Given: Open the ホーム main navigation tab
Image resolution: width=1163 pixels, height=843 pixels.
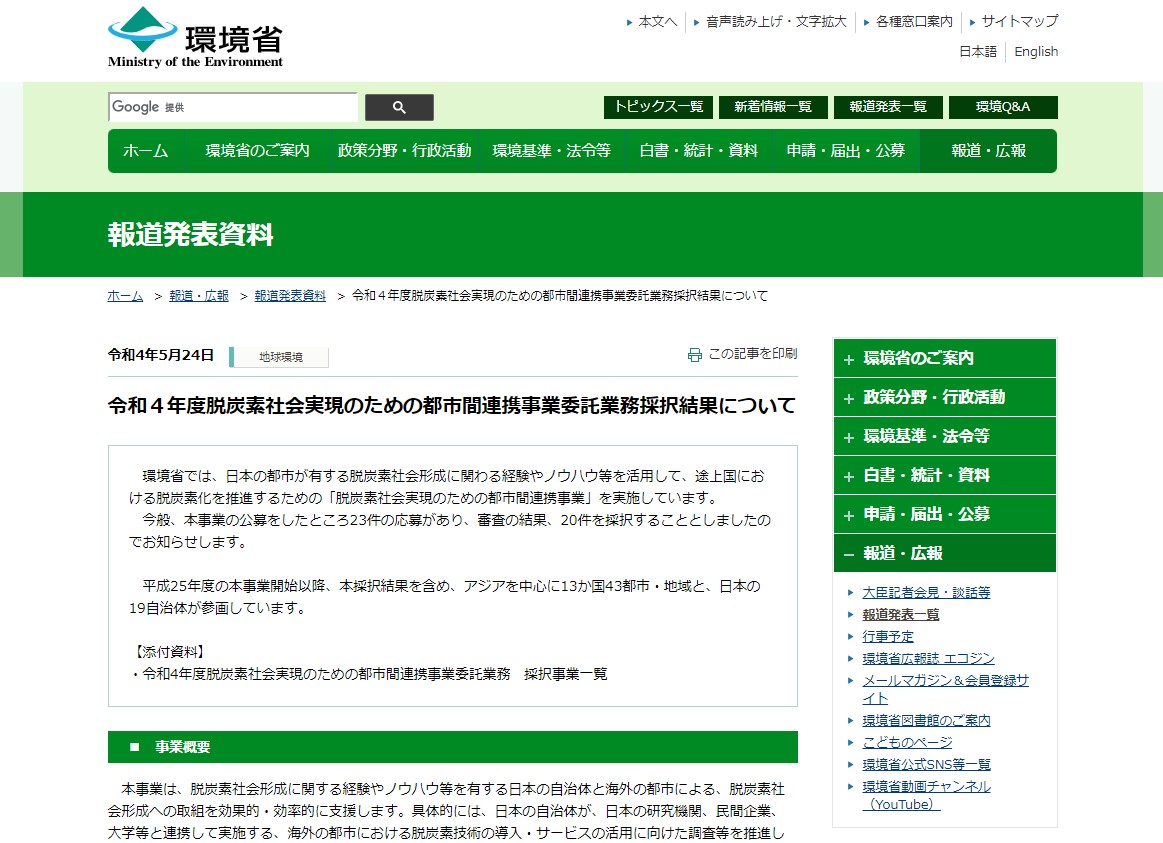Looking at the screenshot, I should click(x=146, y=151).
